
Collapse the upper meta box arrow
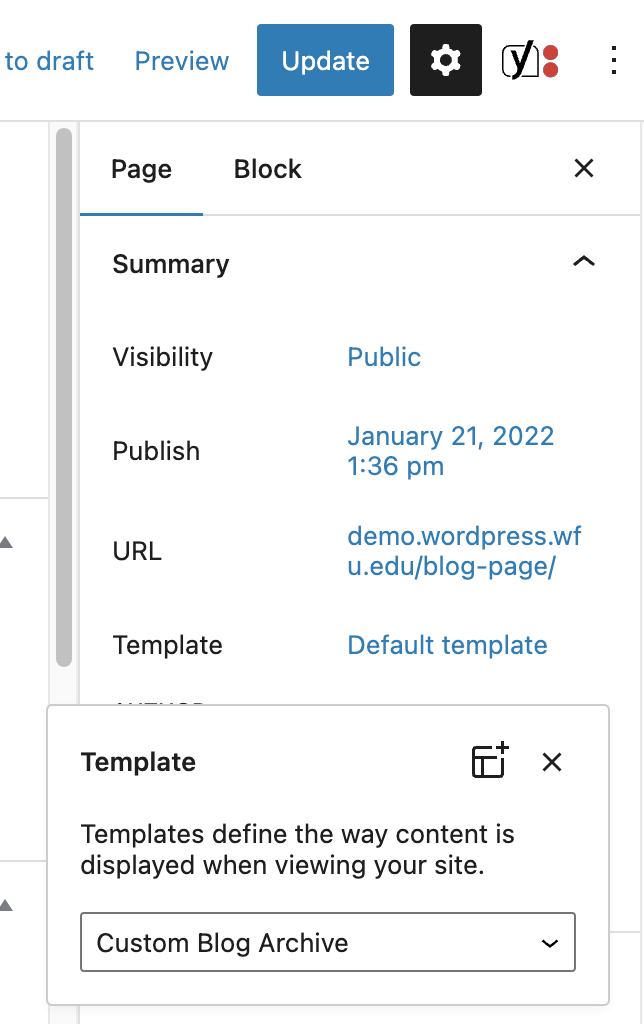pyautogui.click(x=7, y=542)
